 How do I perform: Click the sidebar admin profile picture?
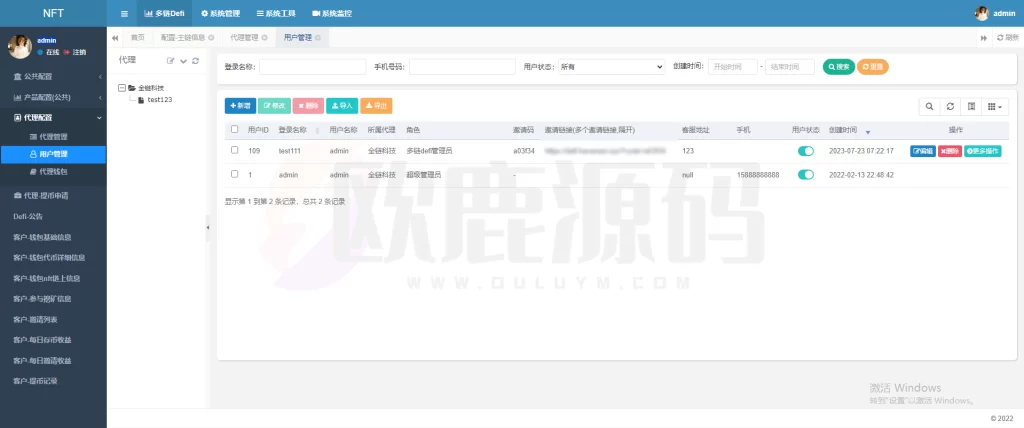pos(20,46)
